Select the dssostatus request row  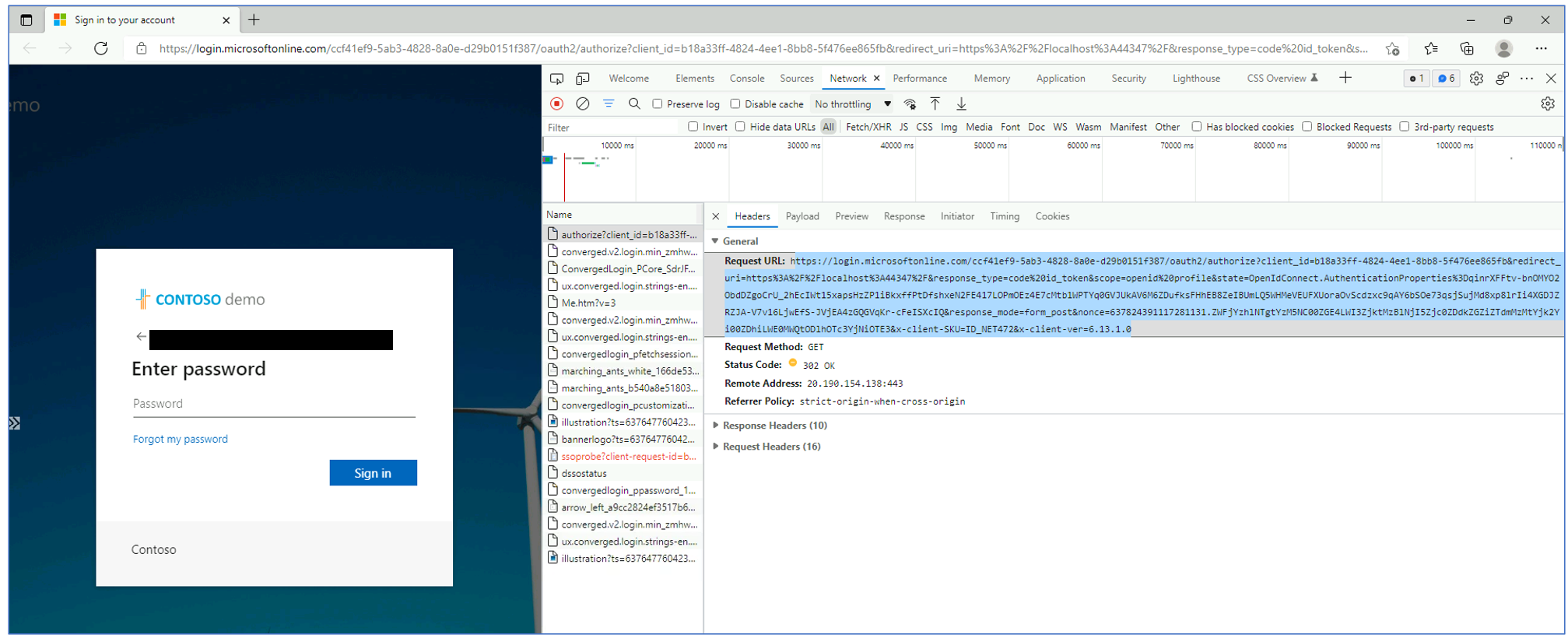(623, 473)
